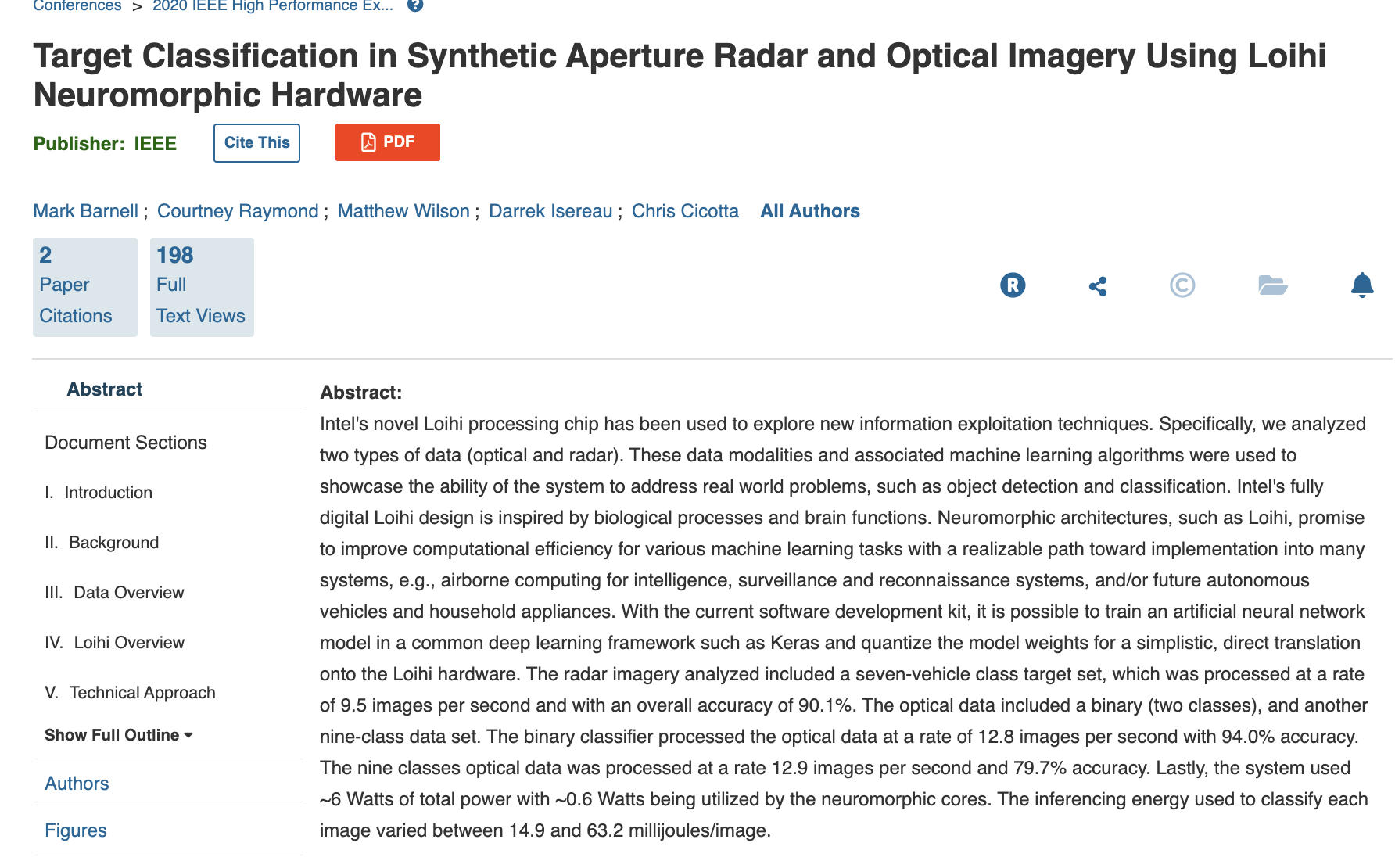Expand Show Full Outline
The width and height of the screenshot is (1395, 868).
click(119, 735)
